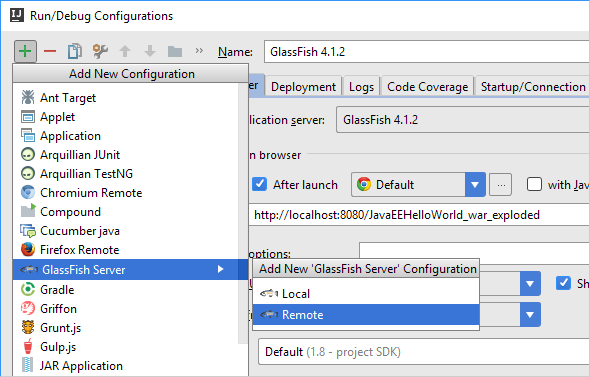
Task: Choose JAR Application configuration type
Action: 126,365
